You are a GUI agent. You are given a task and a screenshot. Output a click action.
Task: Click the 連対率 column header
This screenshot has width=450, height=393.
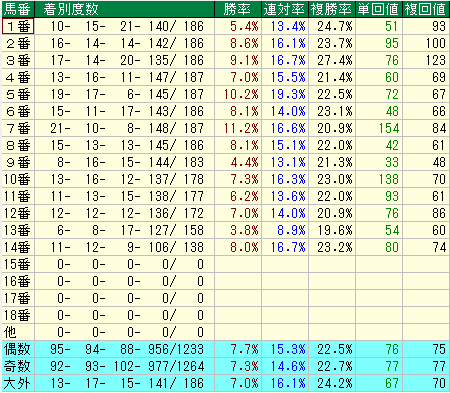click(285, 9)
